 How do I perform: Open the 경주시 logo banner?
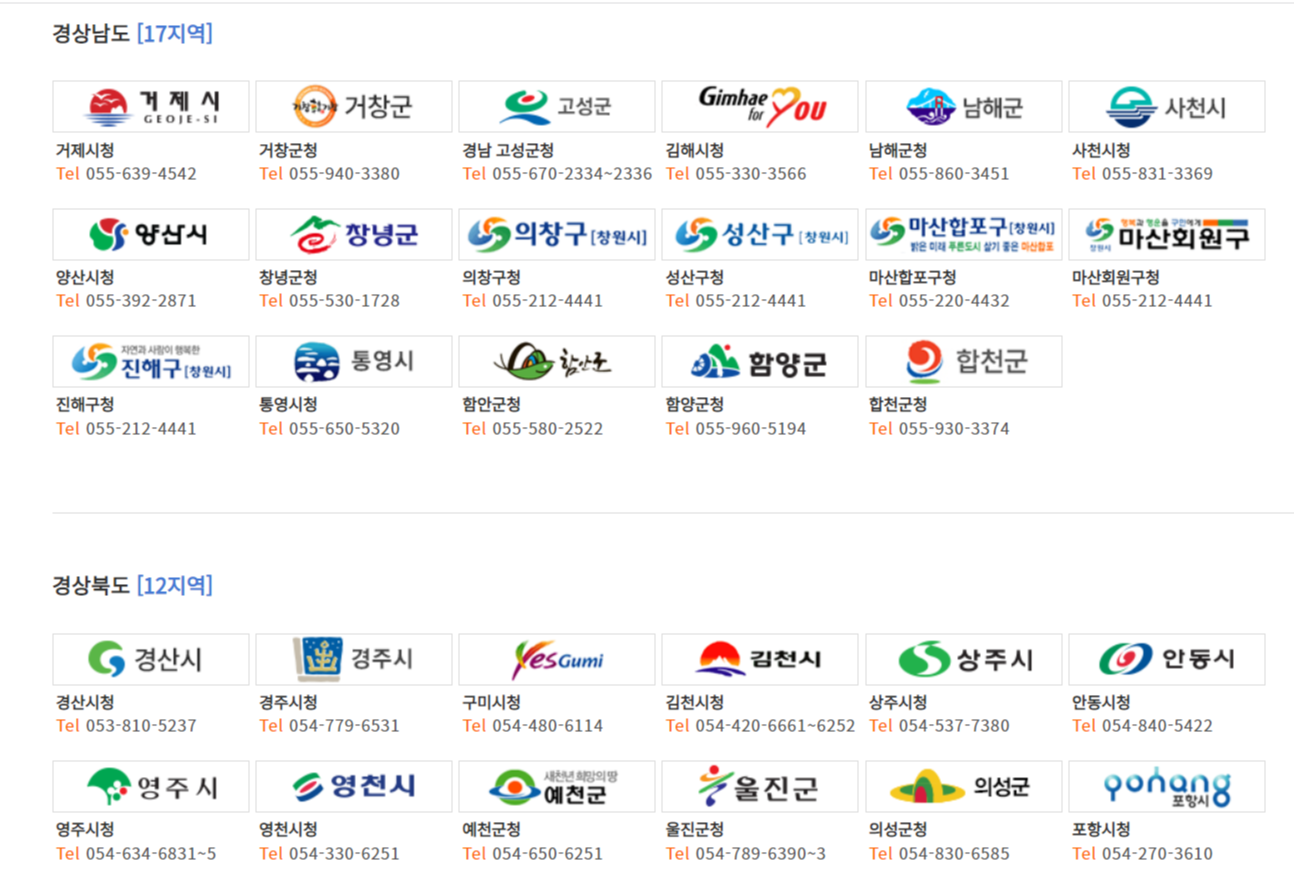354,660
